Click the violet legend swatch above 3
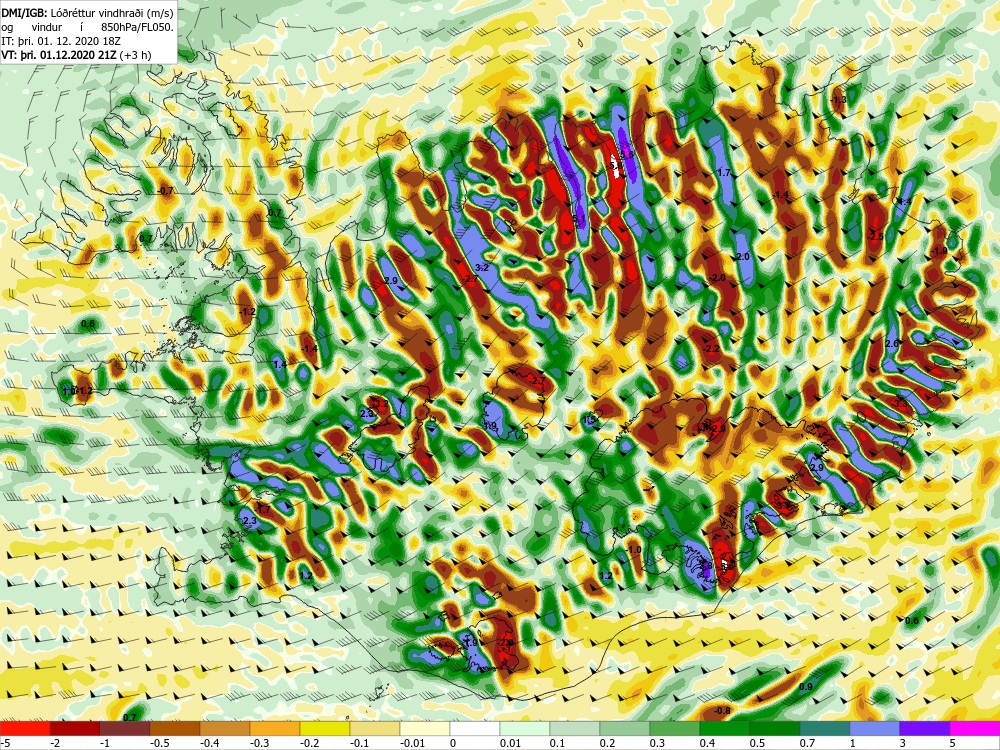Viewport: 1000px width, 750px height. pos(925,728)
